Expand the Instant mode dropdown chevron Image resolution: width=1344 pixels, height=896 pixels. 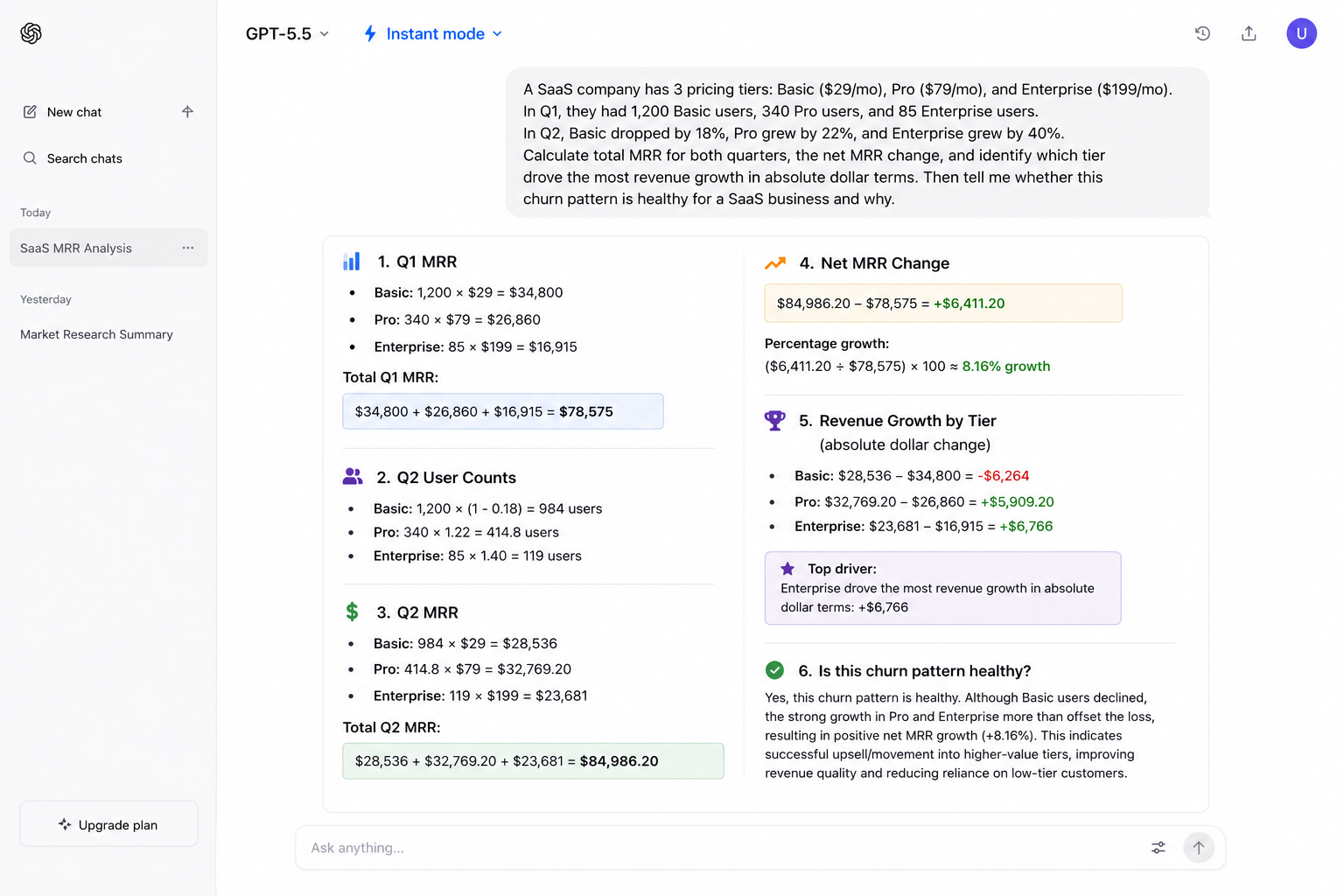[x=497, y=33]
